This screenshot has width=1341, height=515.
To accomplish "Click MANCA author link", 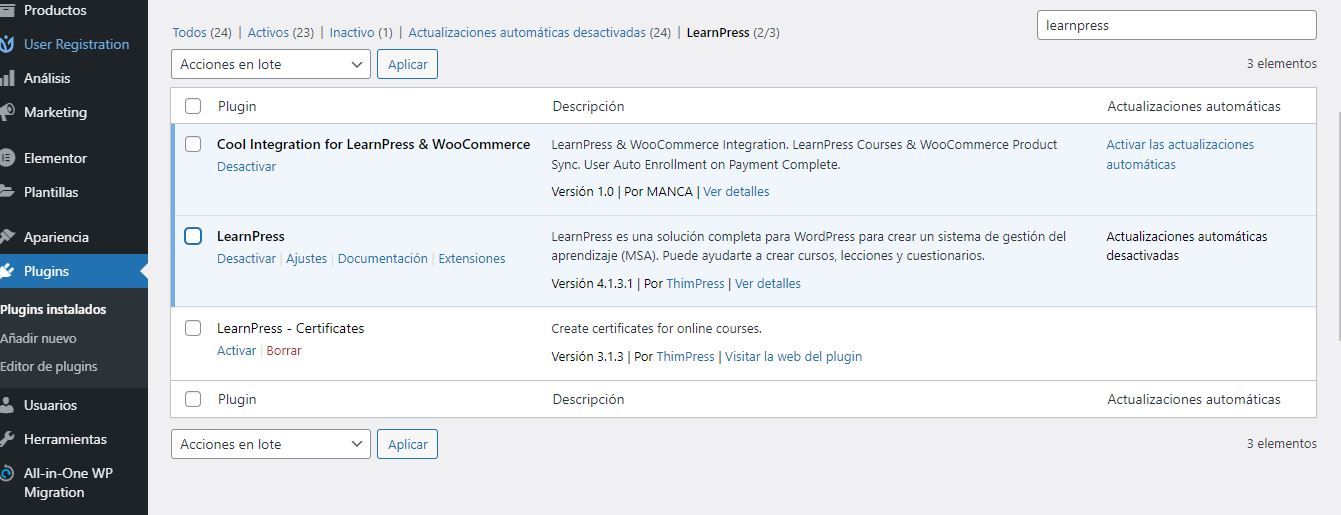I will coord(669,191).
